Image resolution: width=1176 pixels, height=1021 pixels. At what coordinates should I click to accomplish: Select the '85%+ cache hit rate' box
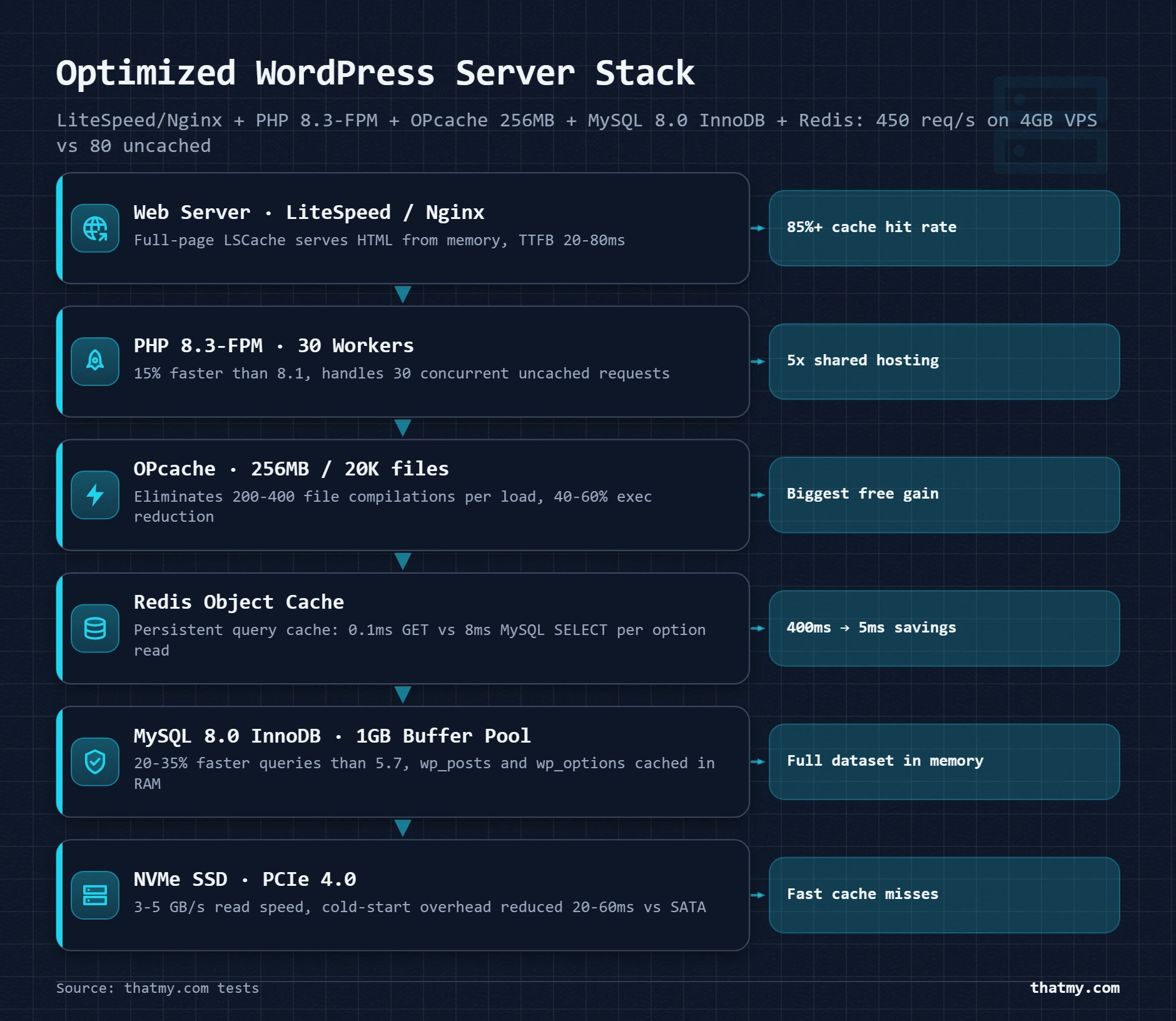pos(944,228)
